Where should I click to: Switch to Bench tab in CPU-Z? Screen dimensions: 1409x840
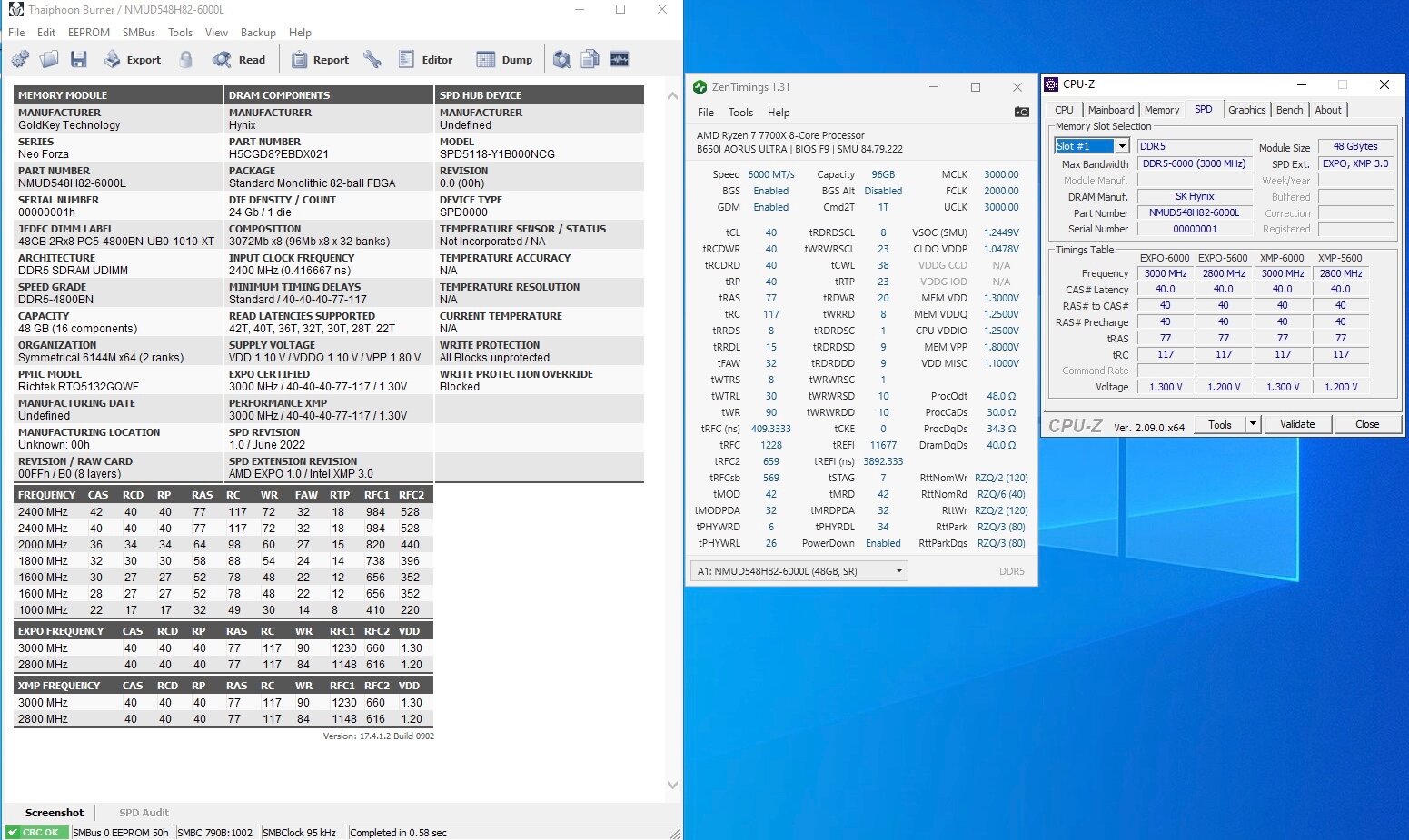(1290, 110)
